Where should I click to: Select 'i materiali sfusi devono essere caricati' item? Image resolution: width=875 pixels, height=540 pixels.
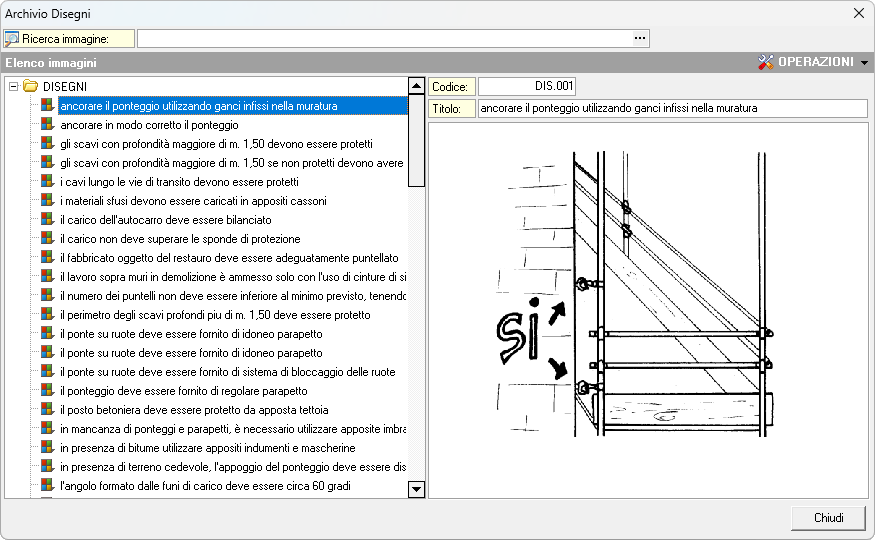(193, 201)
